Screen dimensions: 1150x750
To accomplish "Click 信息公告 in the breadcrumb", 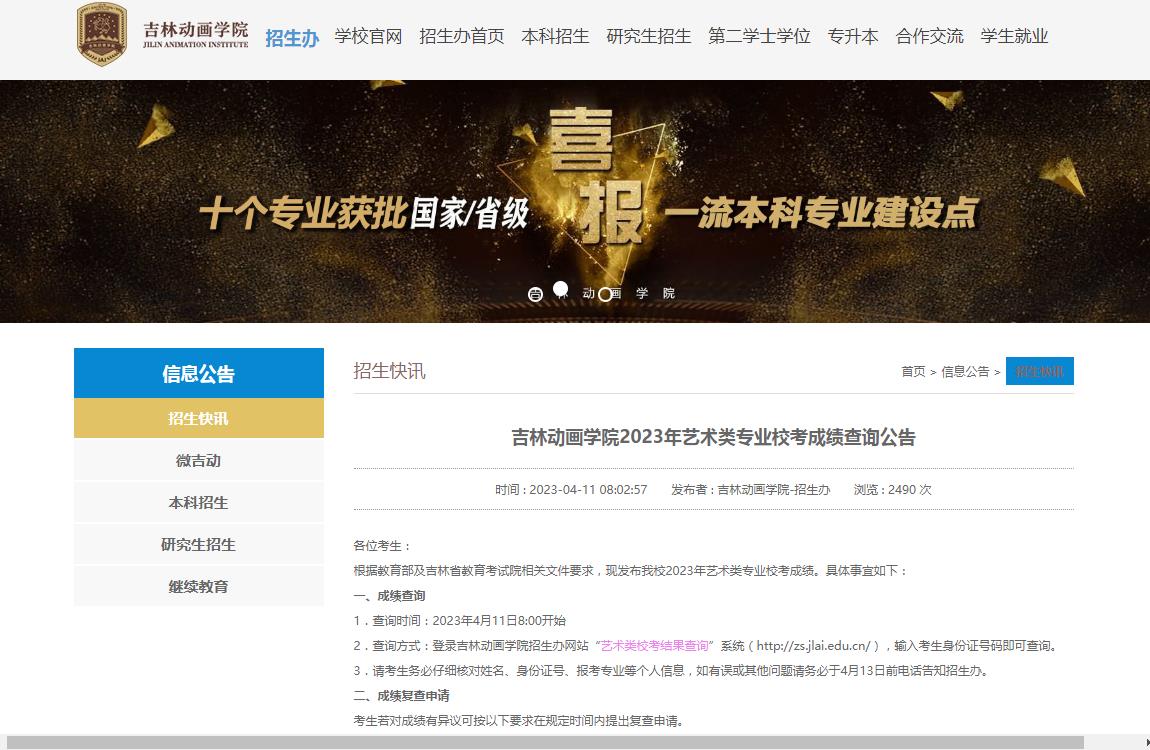I will click(x=965, y=372).
